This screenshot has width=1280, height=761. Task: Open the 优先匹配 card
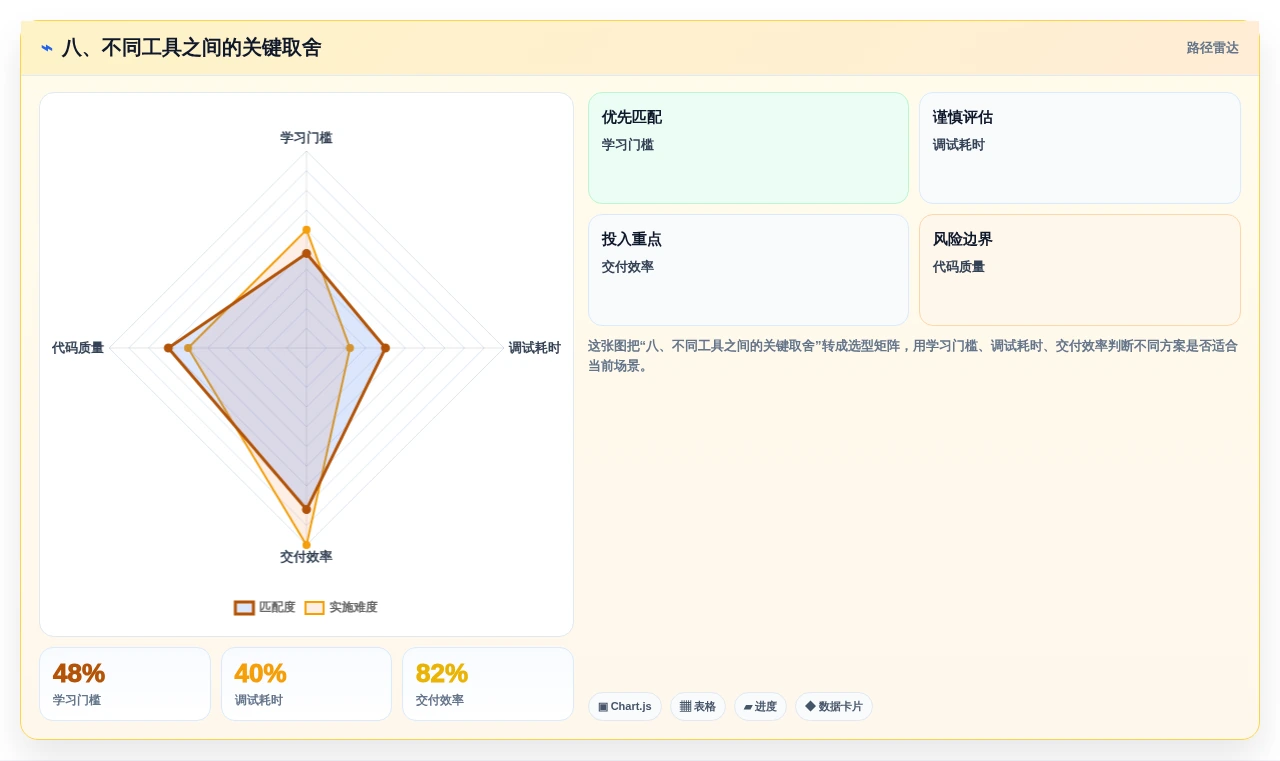coord(748,148)
